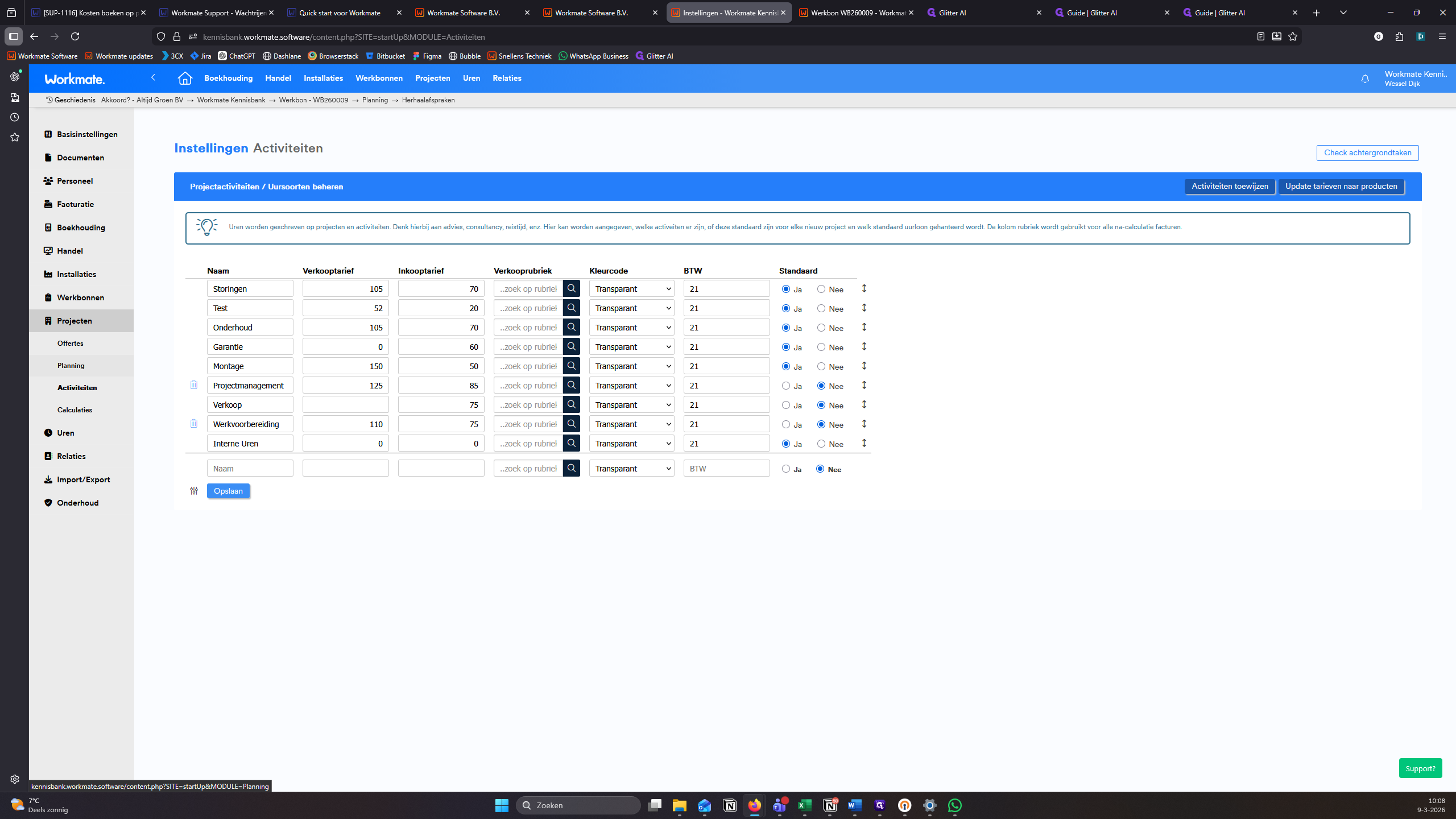Select Ja for the new activity row
Screen dimensions: 1456x819
click(x=786, y=469)
